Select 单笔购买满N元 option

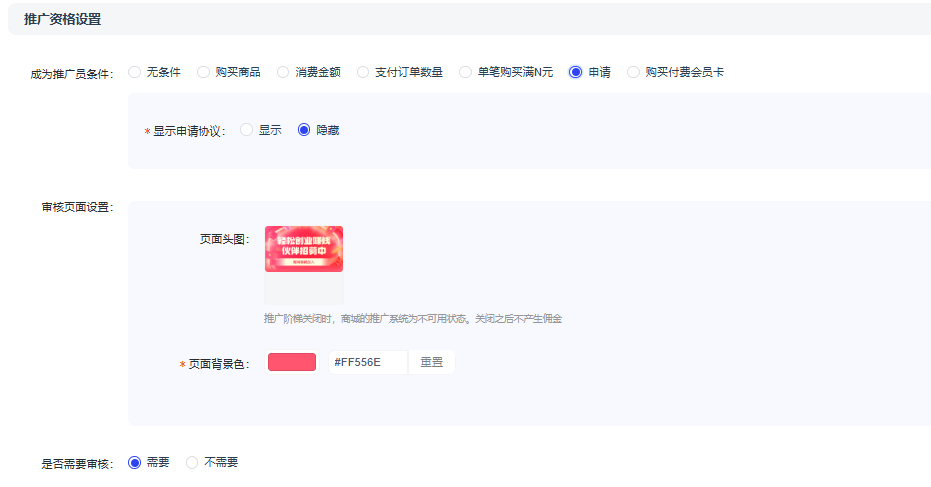tap(465, 72)
